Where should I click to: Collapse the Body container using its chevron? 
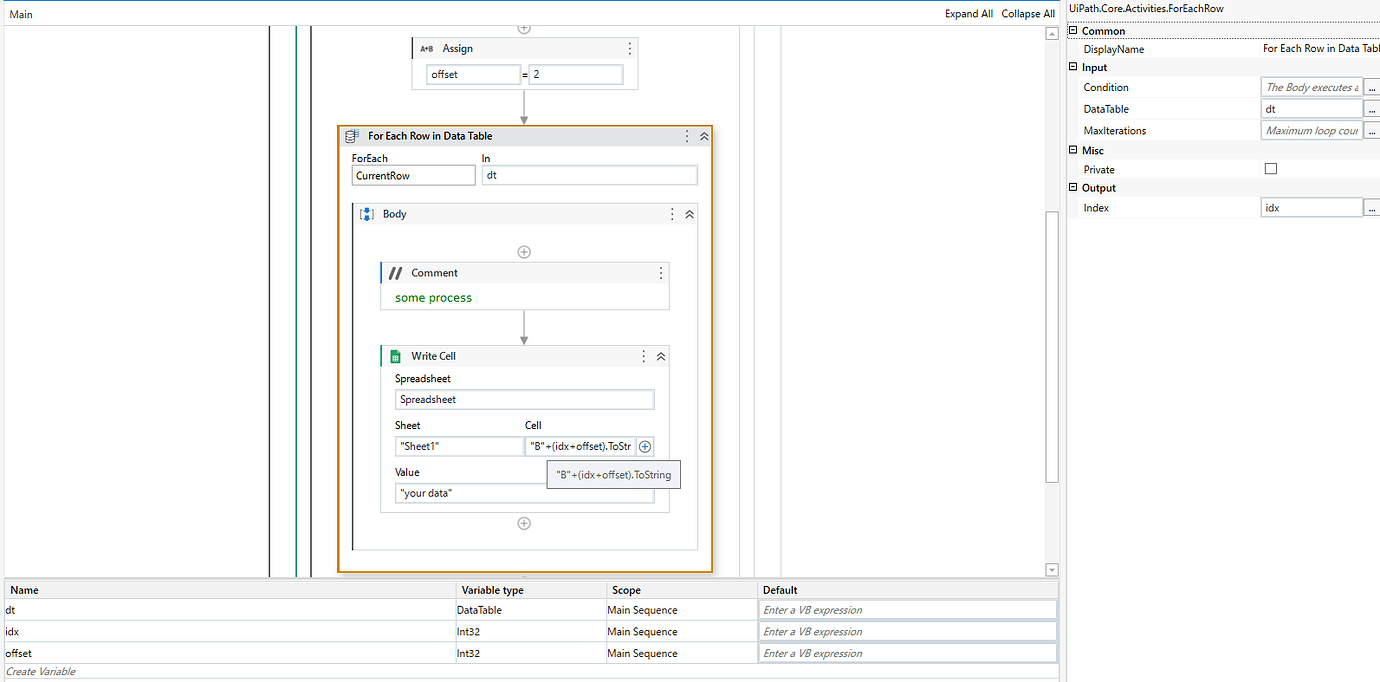click(x=688, y=213)
